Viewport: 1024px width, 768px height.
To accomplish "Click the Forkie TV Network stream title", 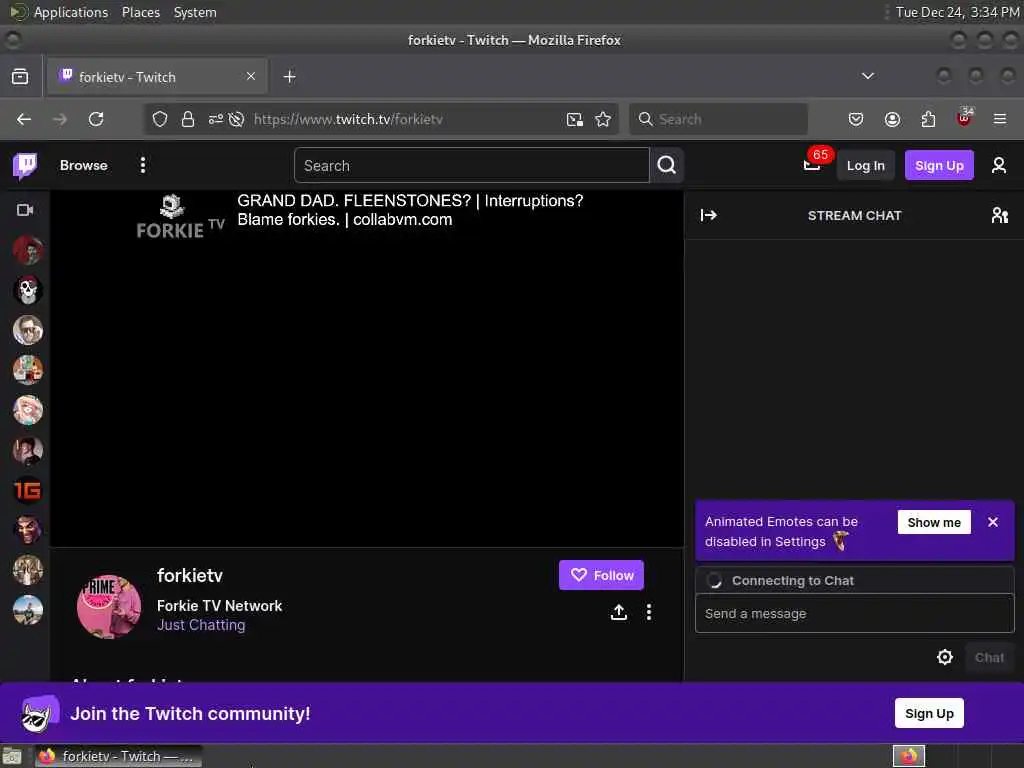I will (x=219, y=605).
